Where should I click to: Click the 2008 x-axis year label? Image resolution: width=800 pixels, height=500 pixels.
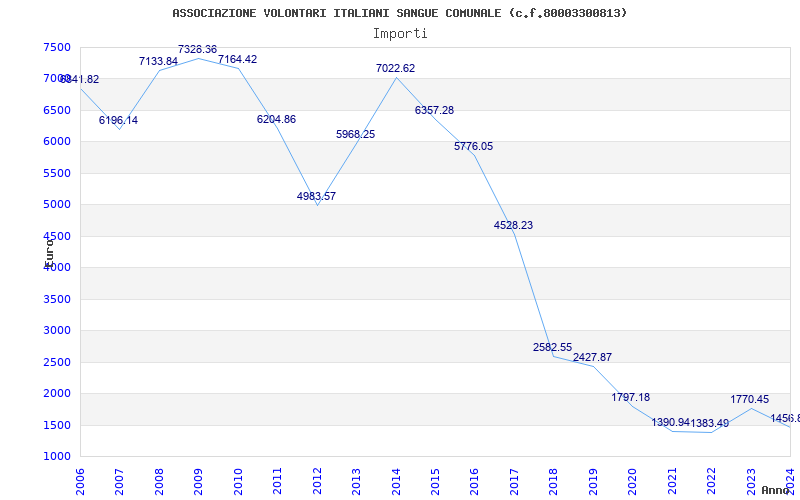(x=159, y=482)
